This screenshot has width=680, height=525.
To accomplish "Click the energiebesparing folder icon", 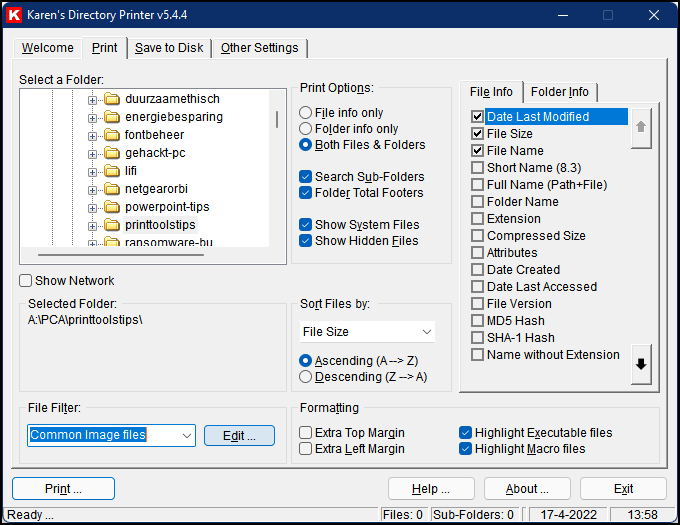I will pos(112,117).
